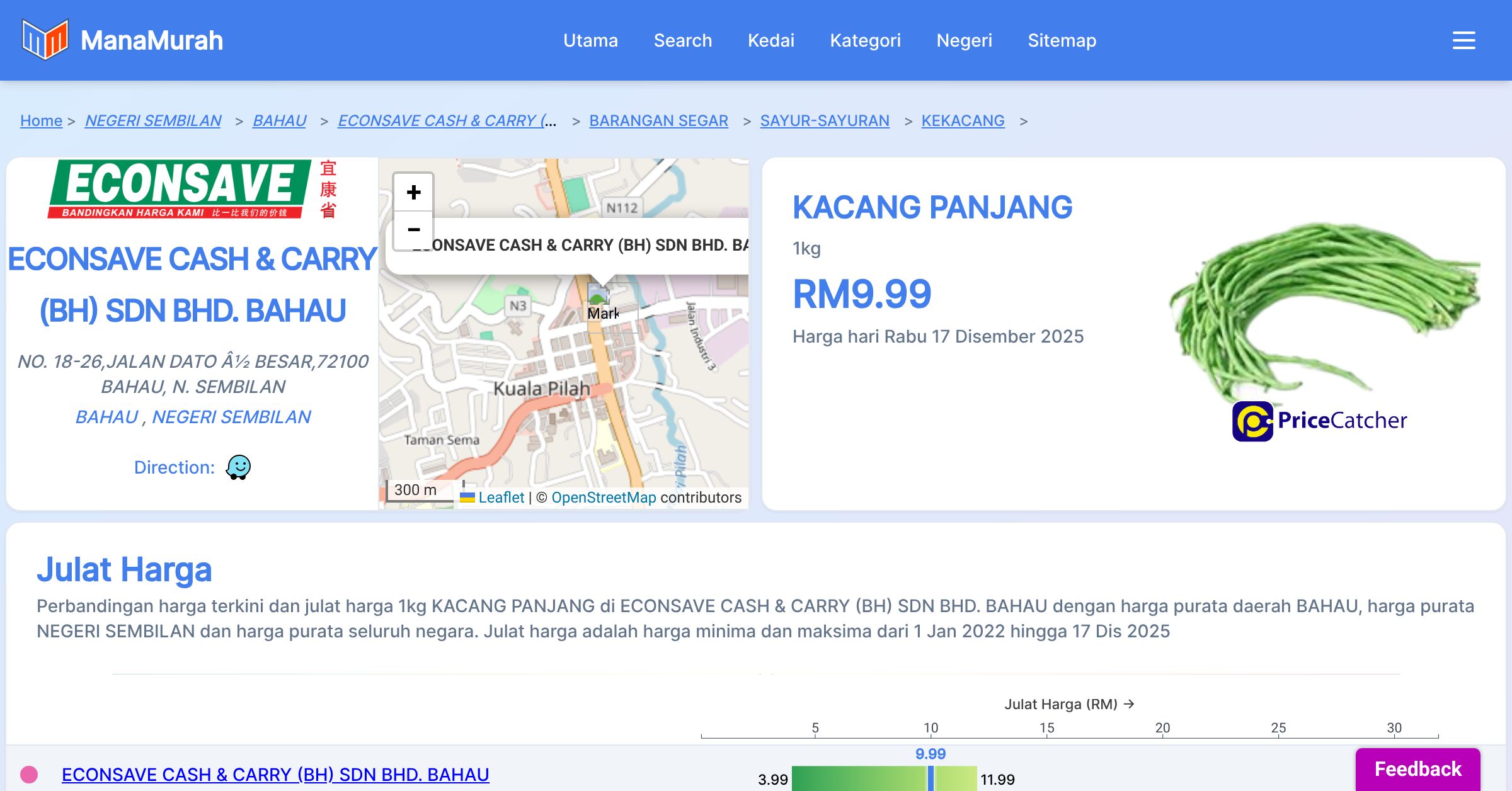Open Waze direction icon
This screenshot has width=1512, height=791.
pyautogui.click(x=238, y=467)
